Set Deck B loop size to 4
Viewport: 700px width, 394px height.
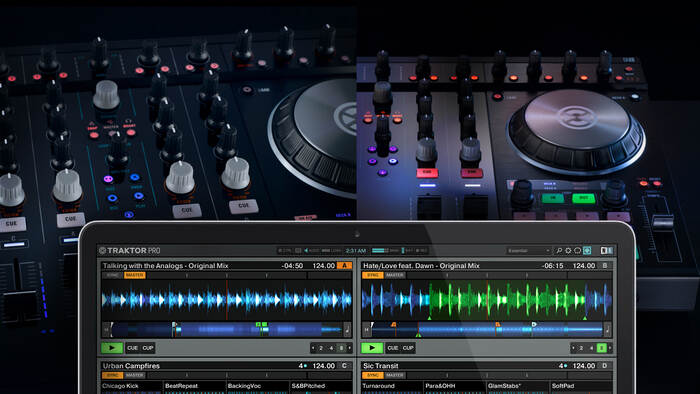pos(592,348)
